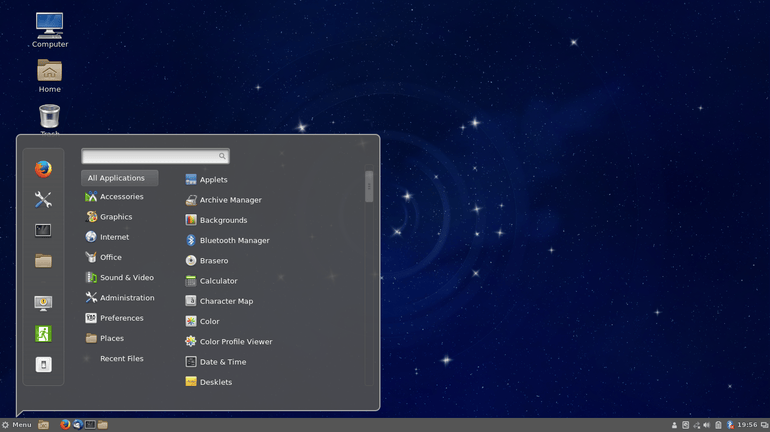The height and width of the screenshot is (432, 770).
Task: Open the Accessories category
Action: pos(121,197)
